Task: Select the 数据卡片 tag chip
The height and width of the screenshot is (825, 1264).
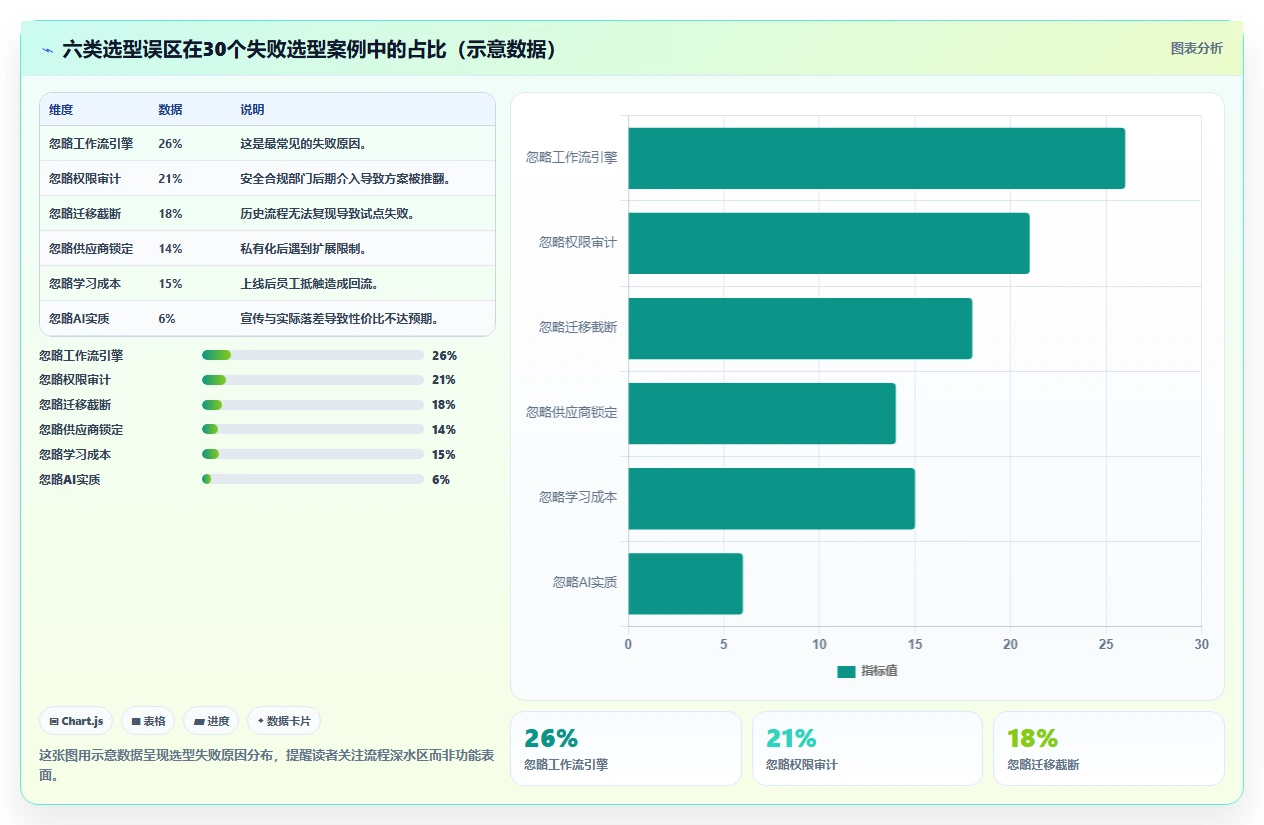Action: [284, 721]
